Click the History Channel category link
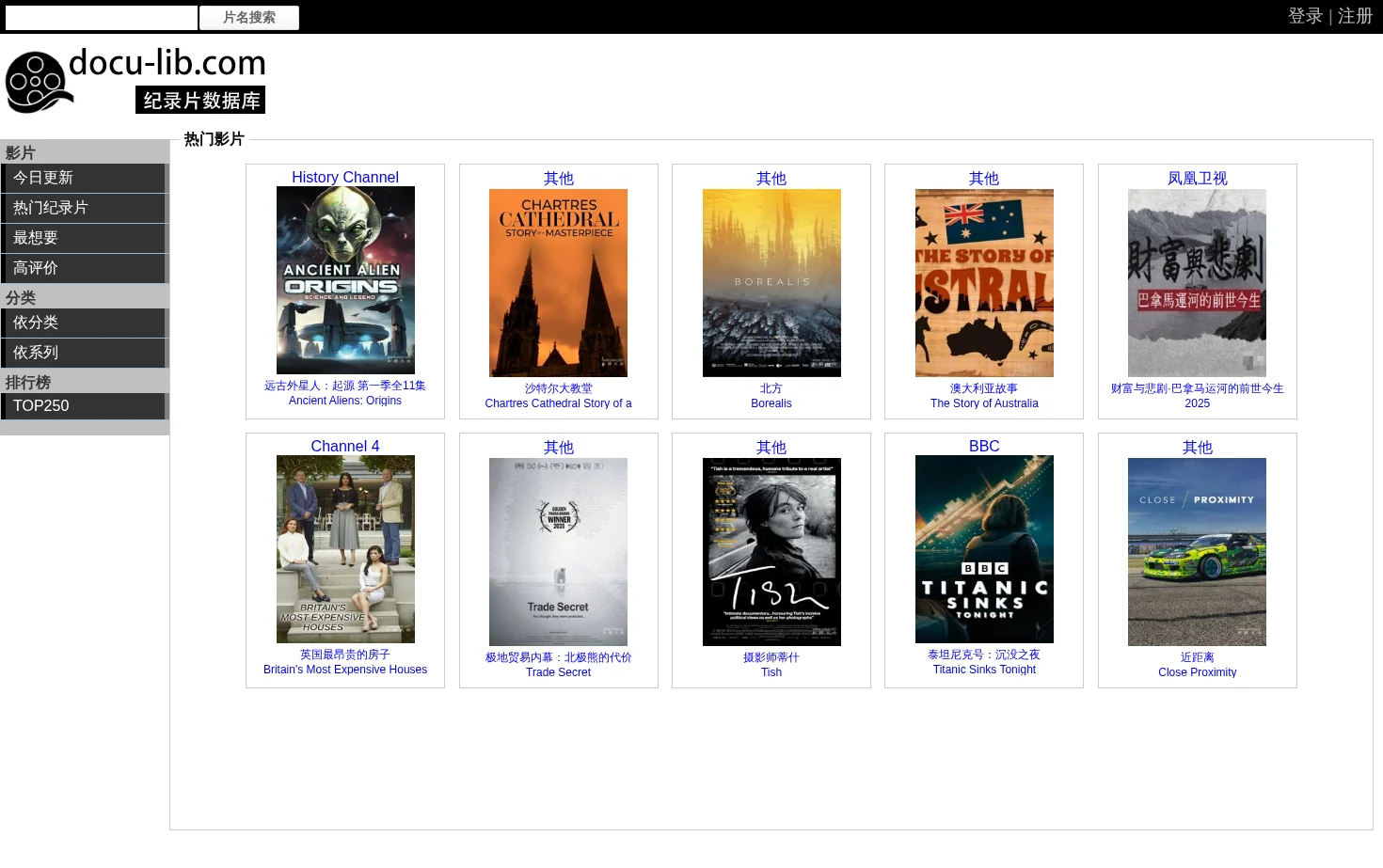The image size is (1383, 868). click(345, 177)
